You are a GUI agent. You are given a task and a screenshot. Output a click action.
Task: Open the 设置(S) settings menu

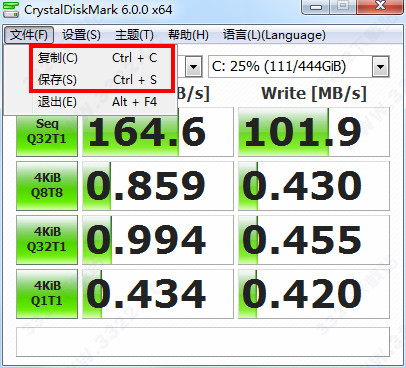point(81,35)
